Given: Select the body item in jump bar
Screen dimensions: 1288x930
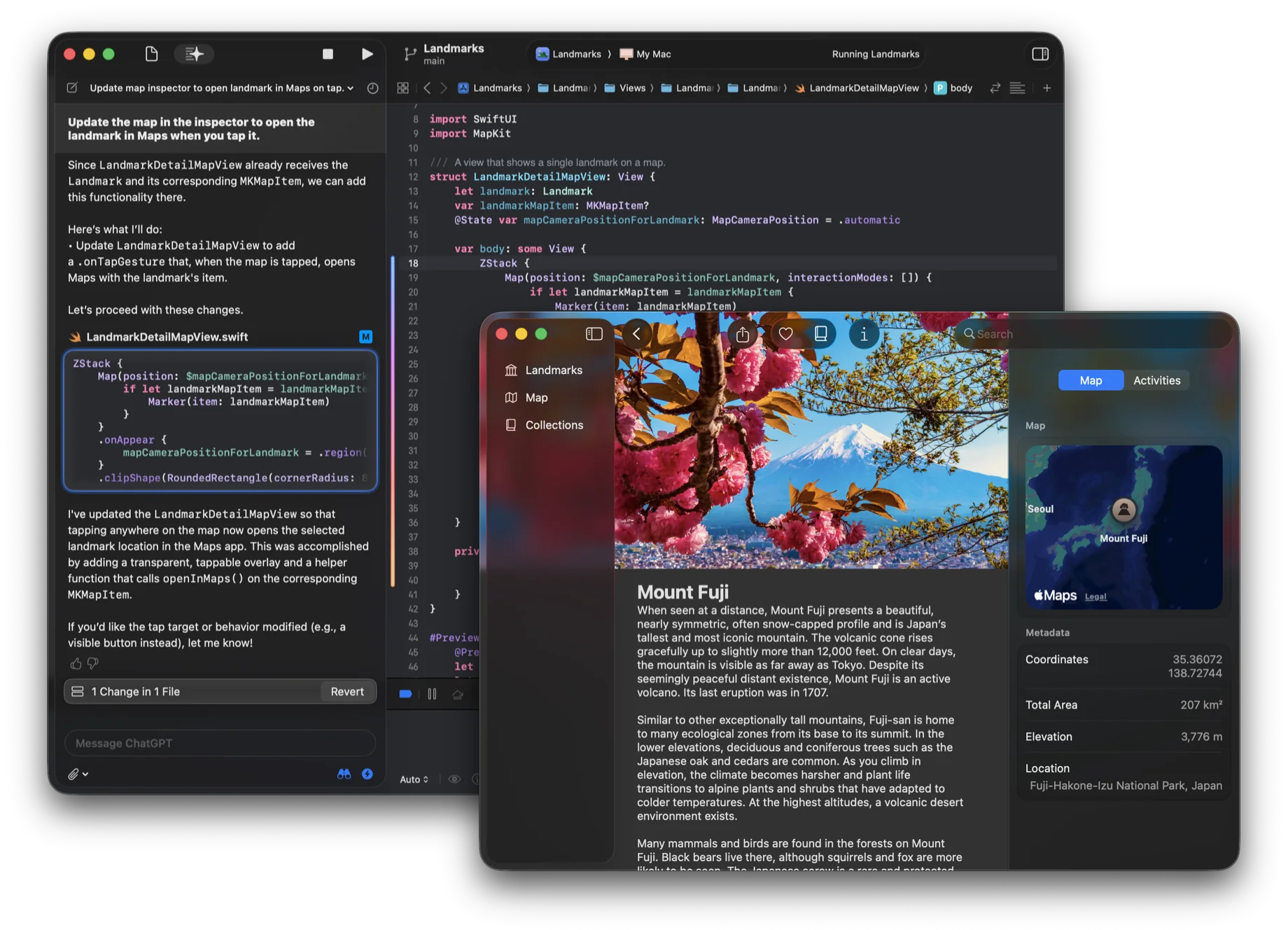Looking at the screenshot, I should coord(953,88).
